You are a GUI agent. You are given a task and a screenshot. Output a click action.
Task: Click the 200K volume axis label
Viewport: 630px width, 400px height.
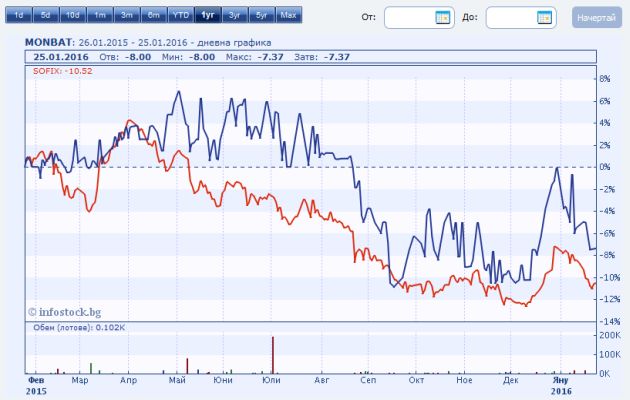[x=610, y=335]
